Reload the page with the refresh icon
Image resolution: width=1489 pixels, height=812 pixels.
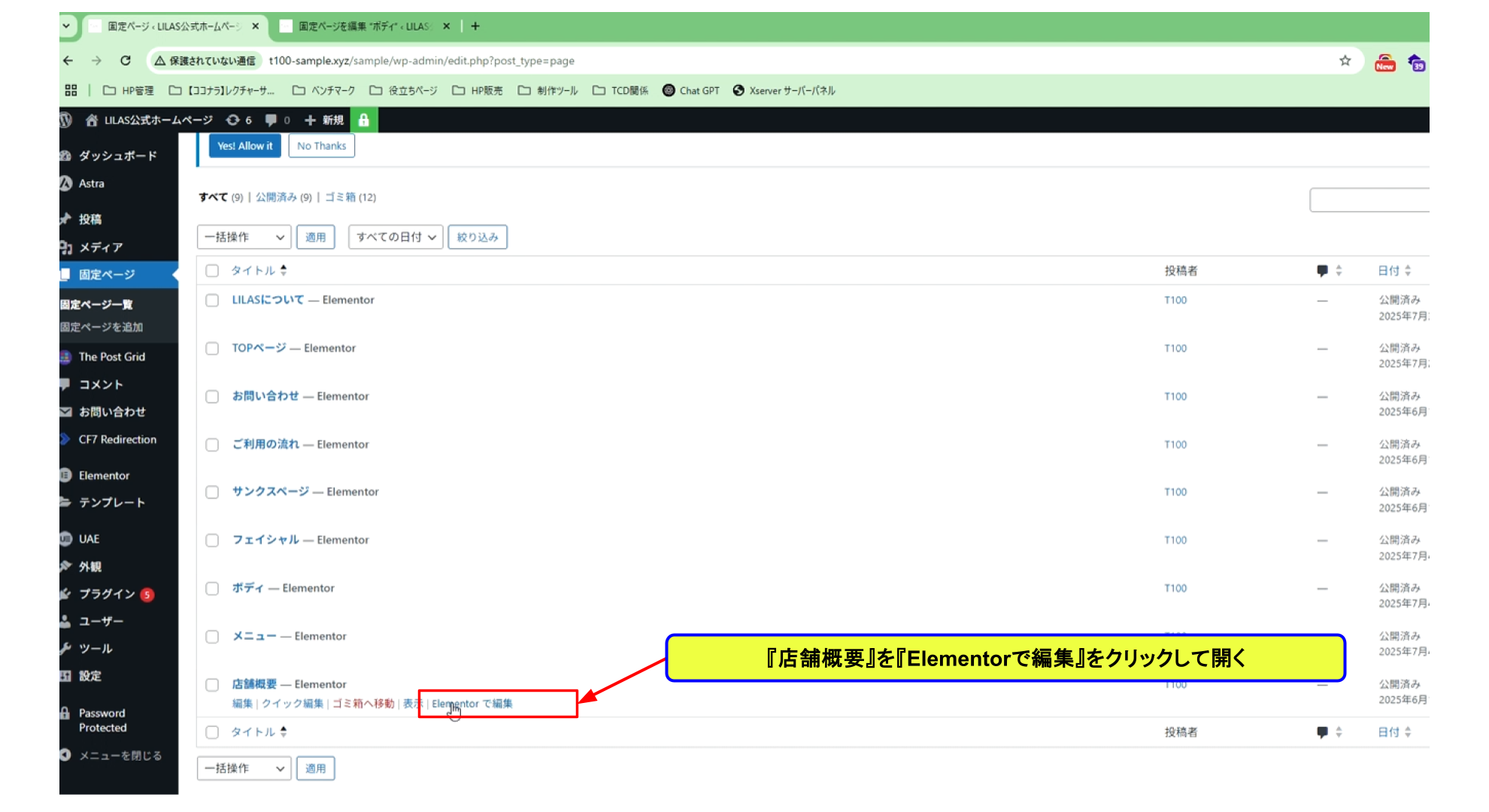(x=126, y=61)
